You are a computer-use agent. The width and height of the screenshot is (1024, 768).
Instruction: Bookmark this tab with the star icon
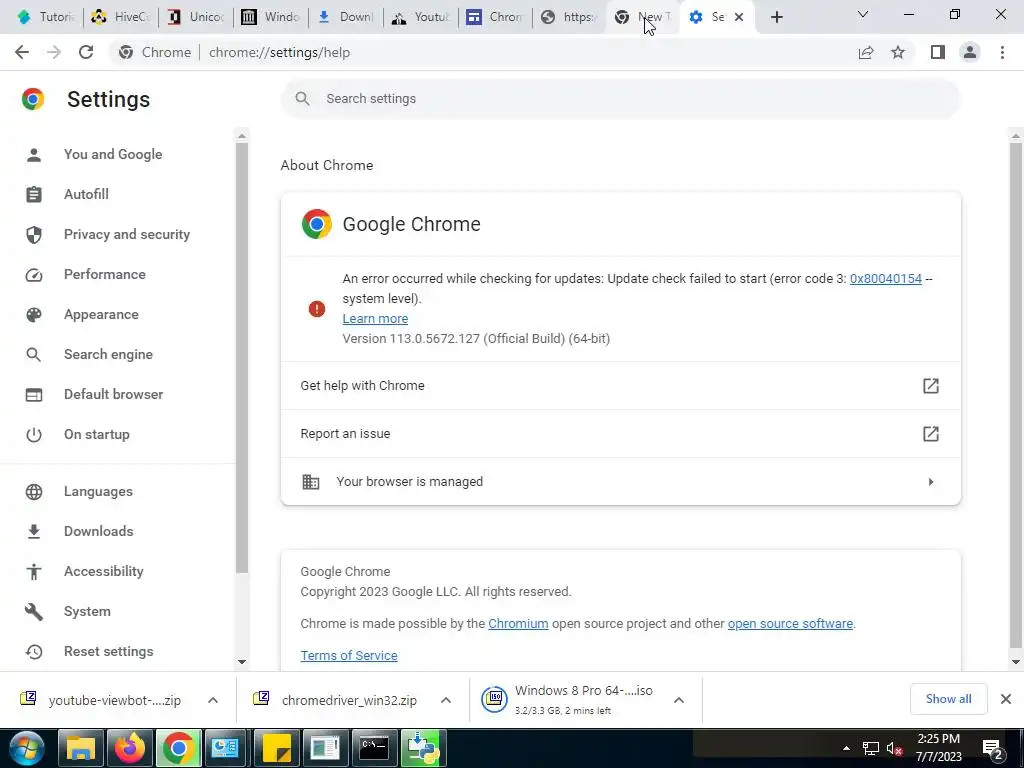pyautogui.click(x=898, y=52)
